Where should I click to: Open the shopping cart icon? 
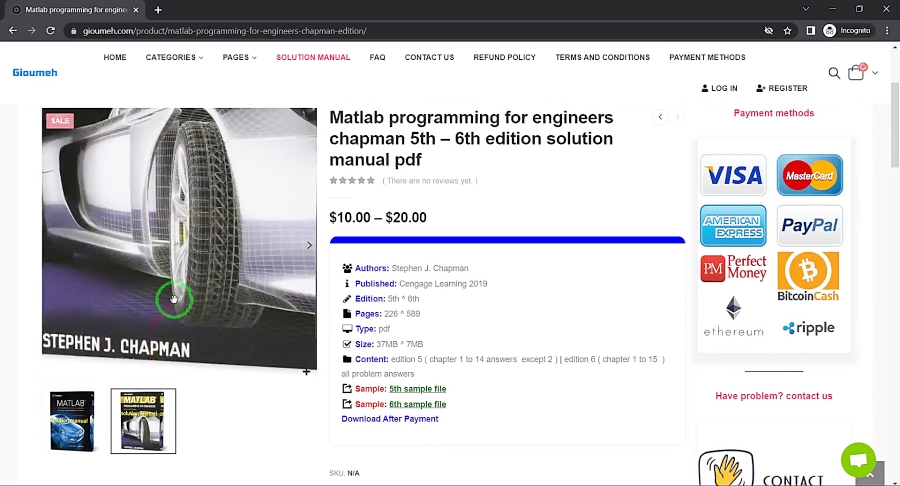click(856, 72)
